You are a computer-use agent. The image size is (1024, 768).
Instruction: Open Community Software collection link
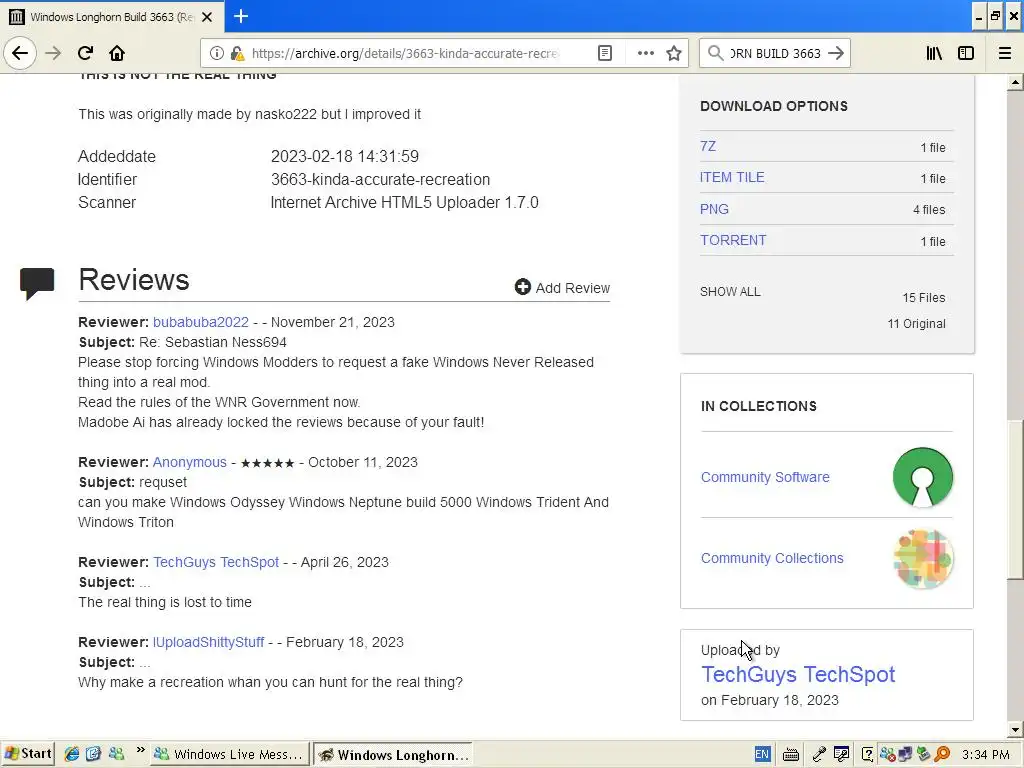click(765, 477)
